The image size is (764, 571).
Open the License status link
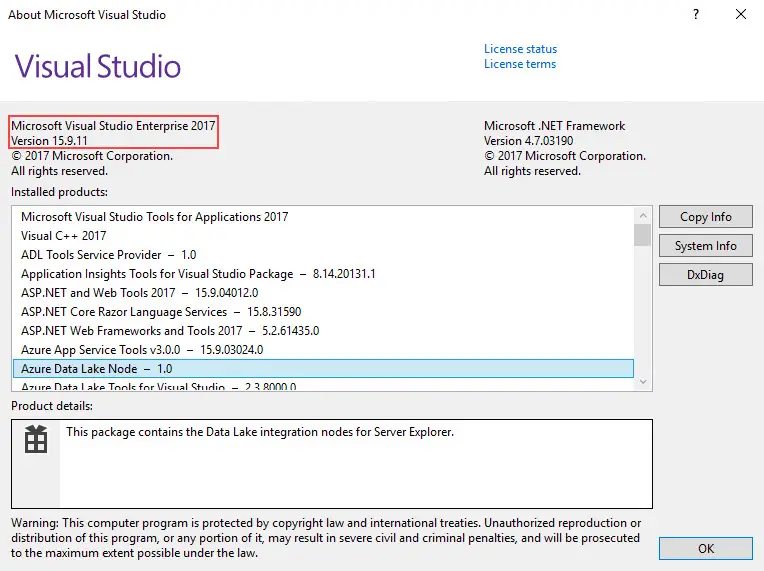(x=520, y=49)
